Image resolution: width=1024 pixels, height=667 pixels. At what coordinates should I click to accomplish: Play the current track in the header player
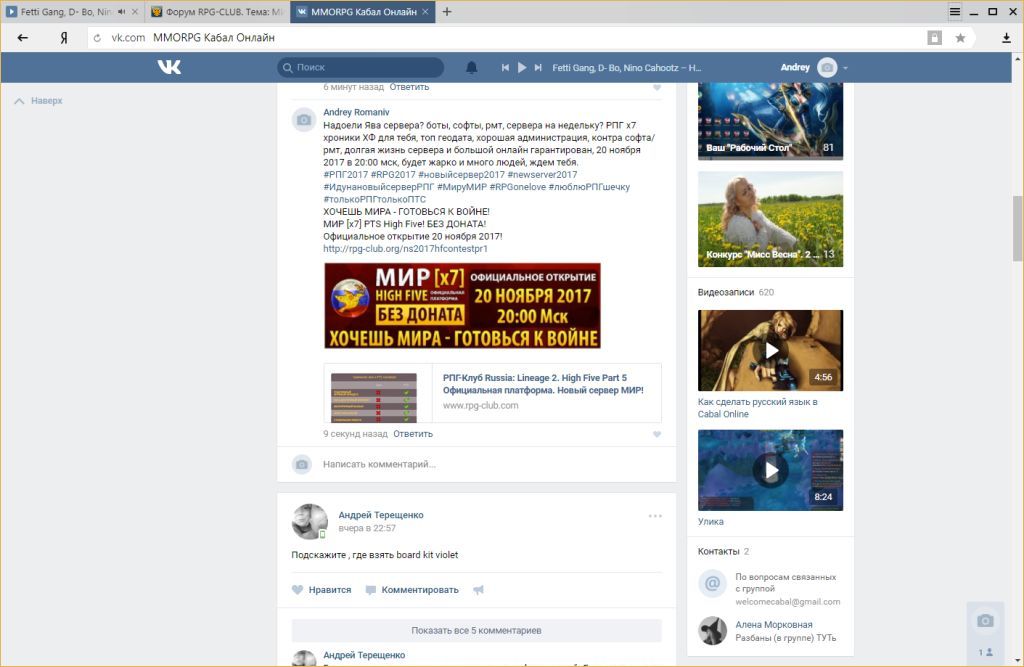522,67
